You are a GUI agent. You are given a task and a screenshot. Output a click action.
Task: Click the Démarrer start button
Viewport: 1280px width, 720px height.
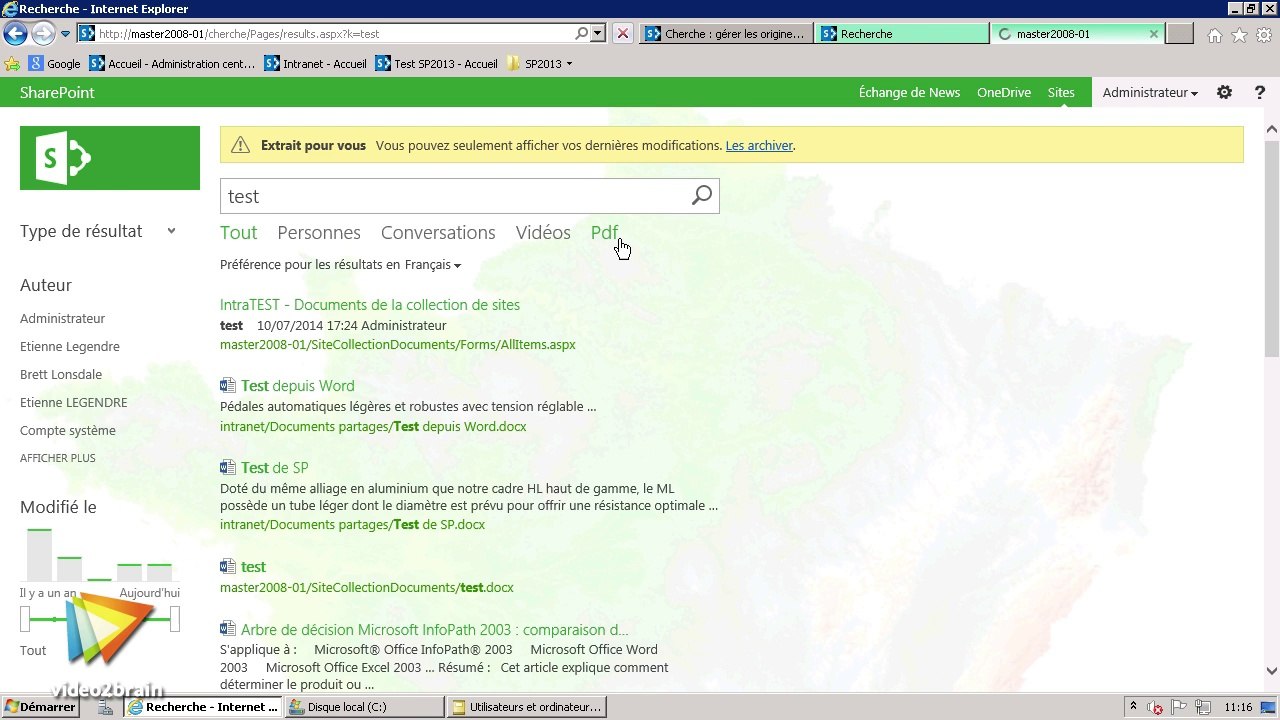coord(40,707)
